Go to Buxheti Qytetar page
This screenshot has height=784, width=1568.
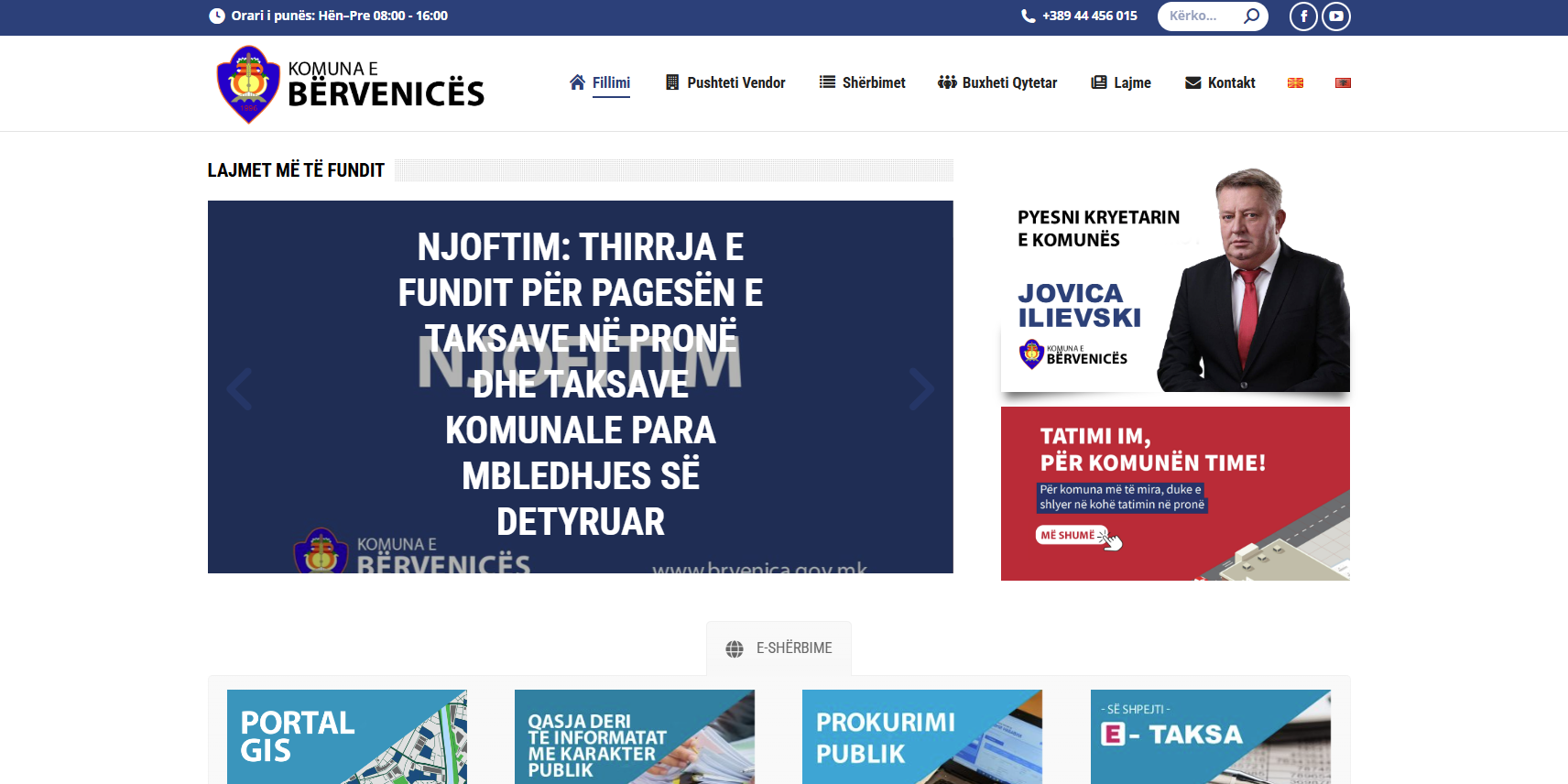point(997,83)
